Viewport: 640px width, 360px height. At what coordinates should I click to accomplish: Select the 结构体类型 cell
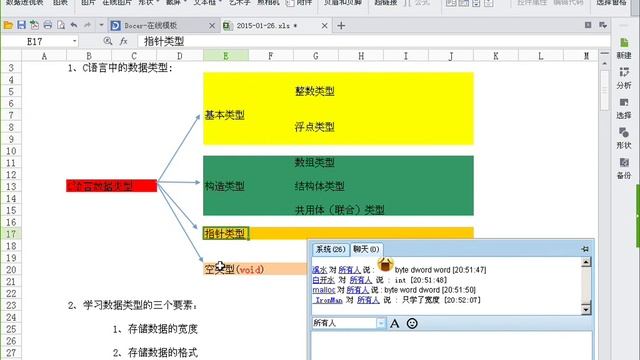pos(320,186)
